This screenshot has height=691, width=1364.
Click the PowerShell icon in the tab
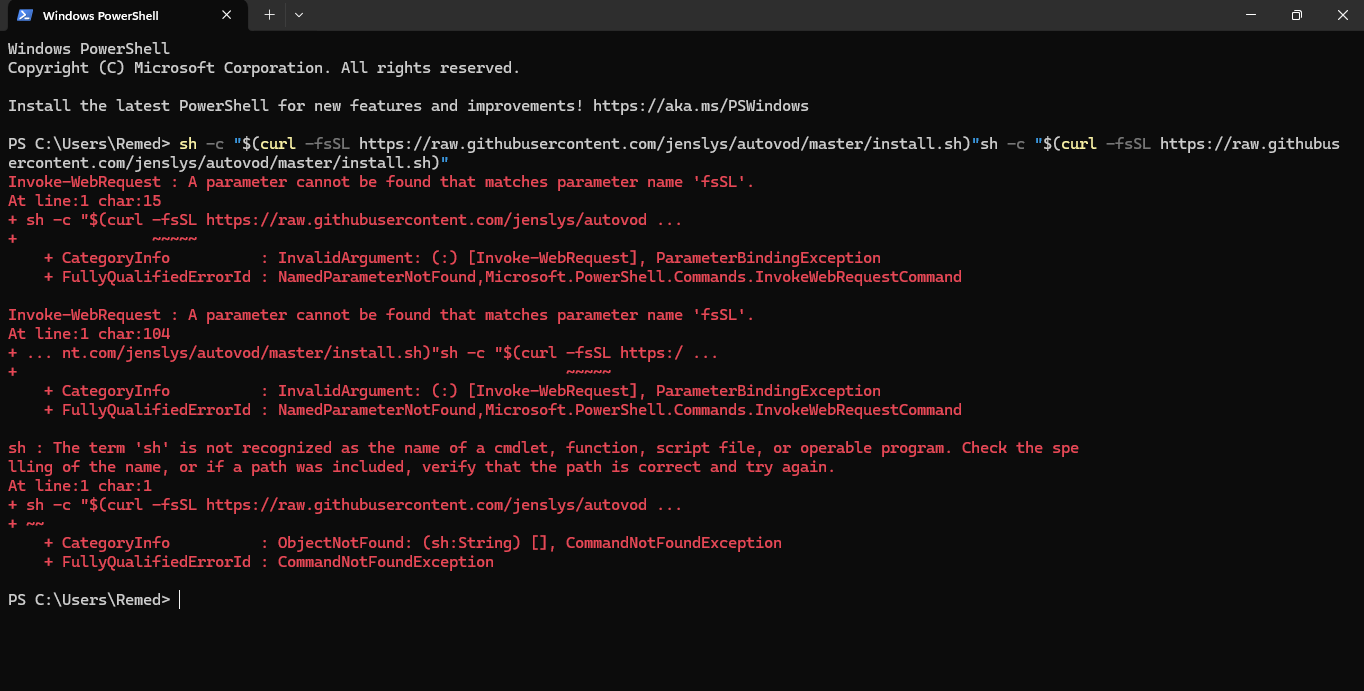tap(24, 15)
